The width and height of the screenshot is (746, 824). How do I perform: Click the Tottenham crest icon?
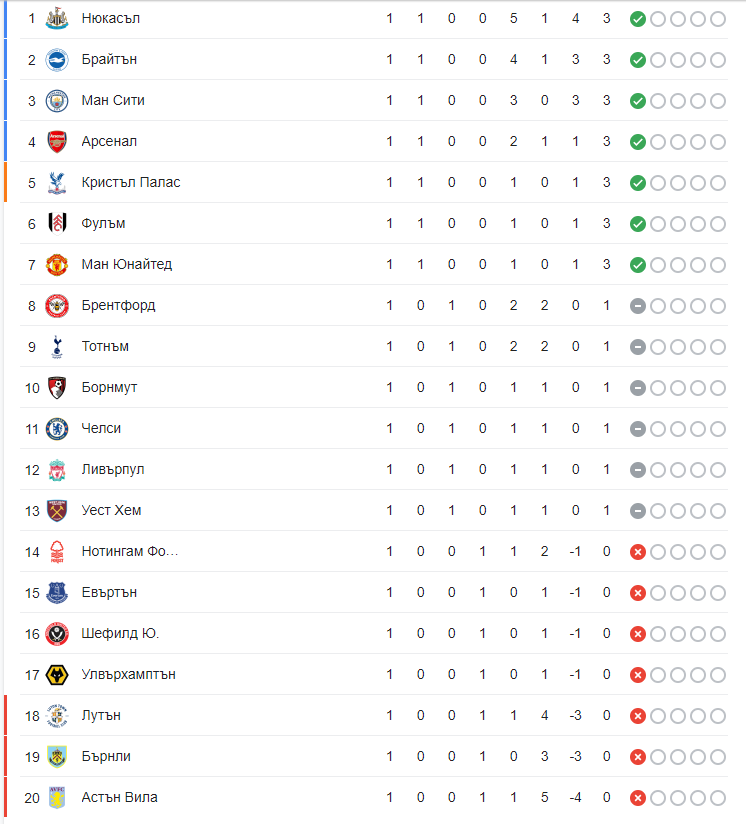[57, 346]
